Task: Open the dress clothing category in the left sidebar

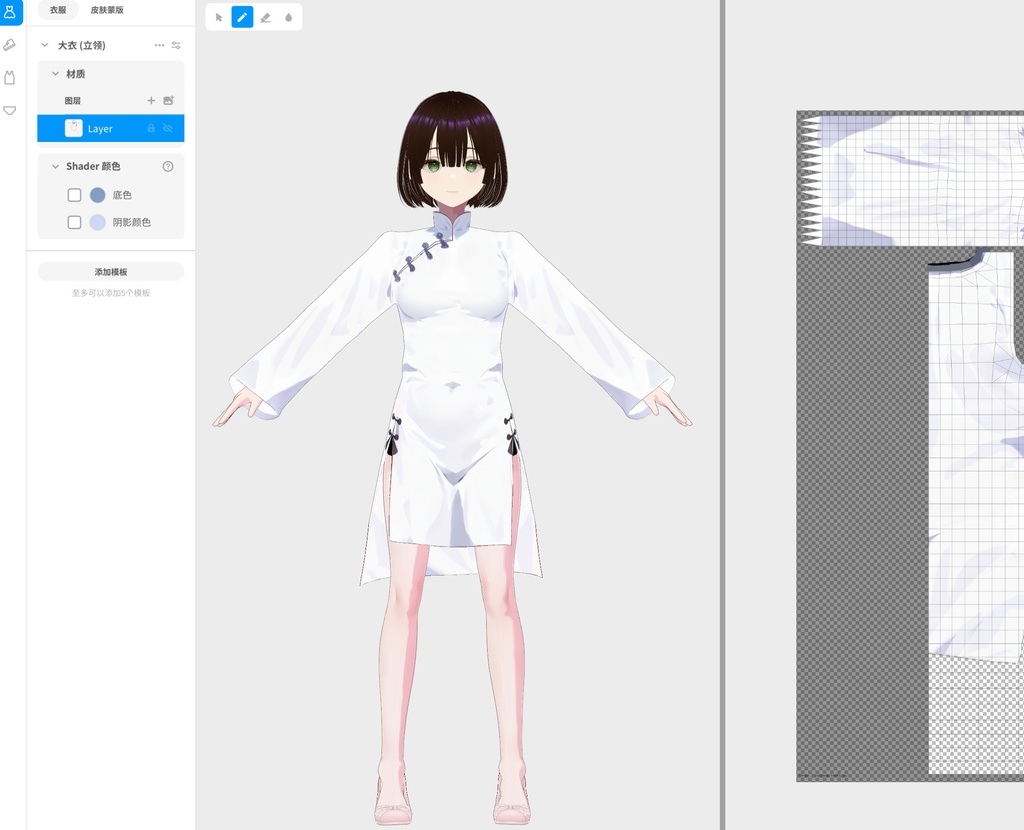Action: coord(10,12)
